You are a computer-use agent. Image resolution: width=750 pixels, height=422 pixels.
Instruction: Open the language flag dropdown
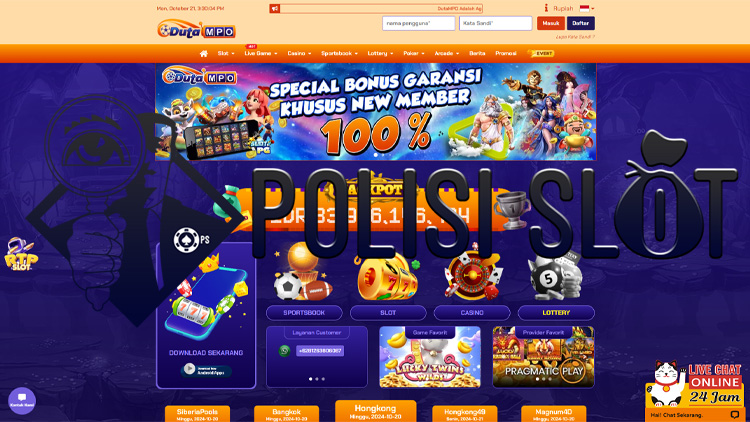(x=587, y=8)
